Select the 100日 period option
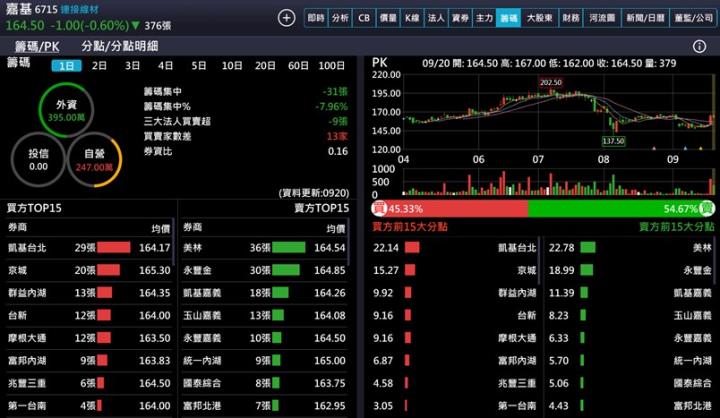 (331, 65)
